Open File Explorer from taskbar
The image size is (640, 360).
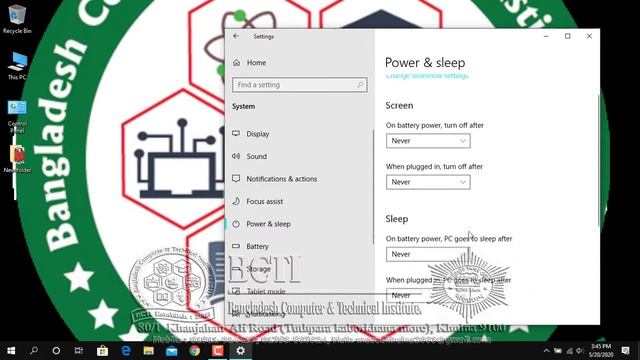point(149,351)
